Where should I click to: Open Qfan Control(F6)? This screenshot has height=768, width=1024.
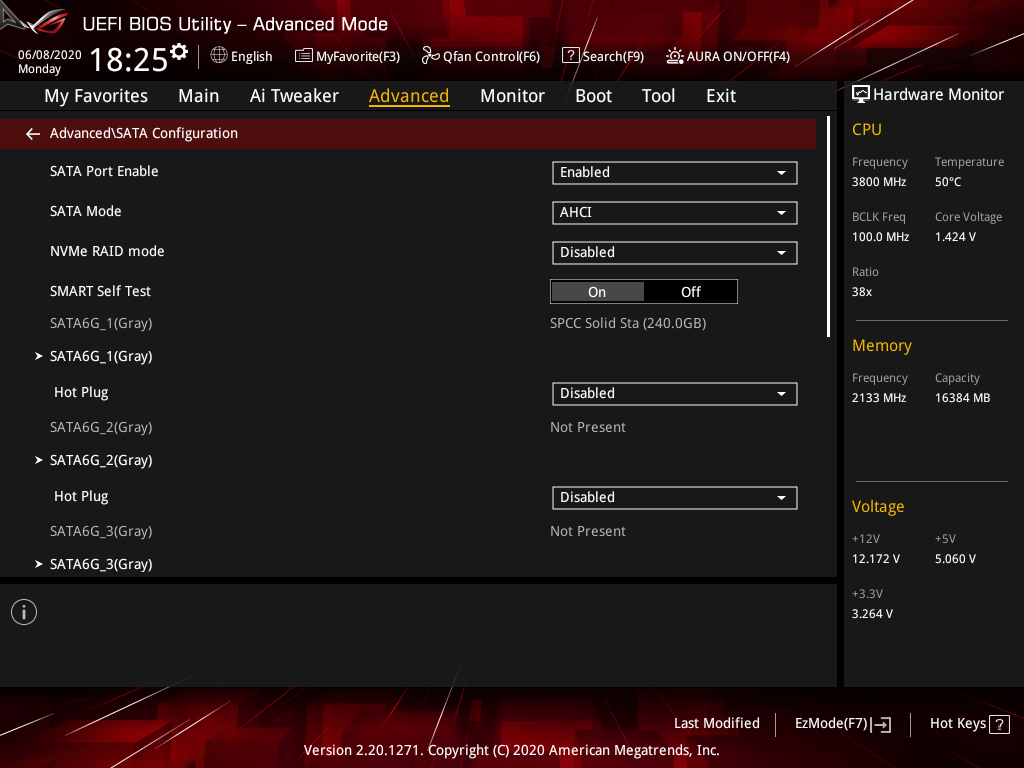481,56
